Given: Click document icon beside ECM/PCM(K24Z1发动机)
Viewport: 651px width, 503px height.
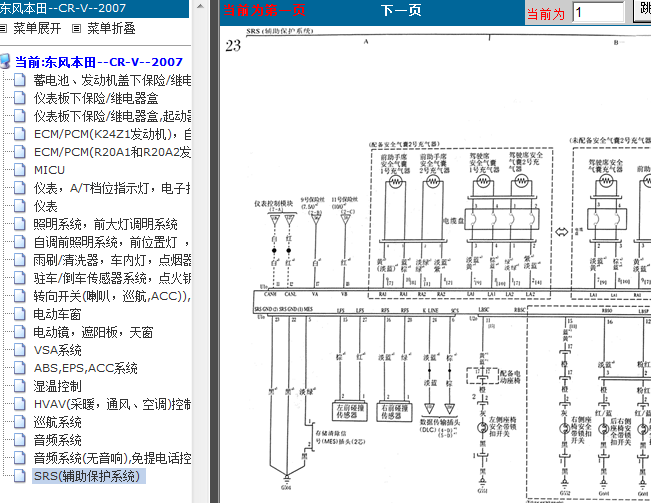Looking at the screenshot, I should [20, 134].
